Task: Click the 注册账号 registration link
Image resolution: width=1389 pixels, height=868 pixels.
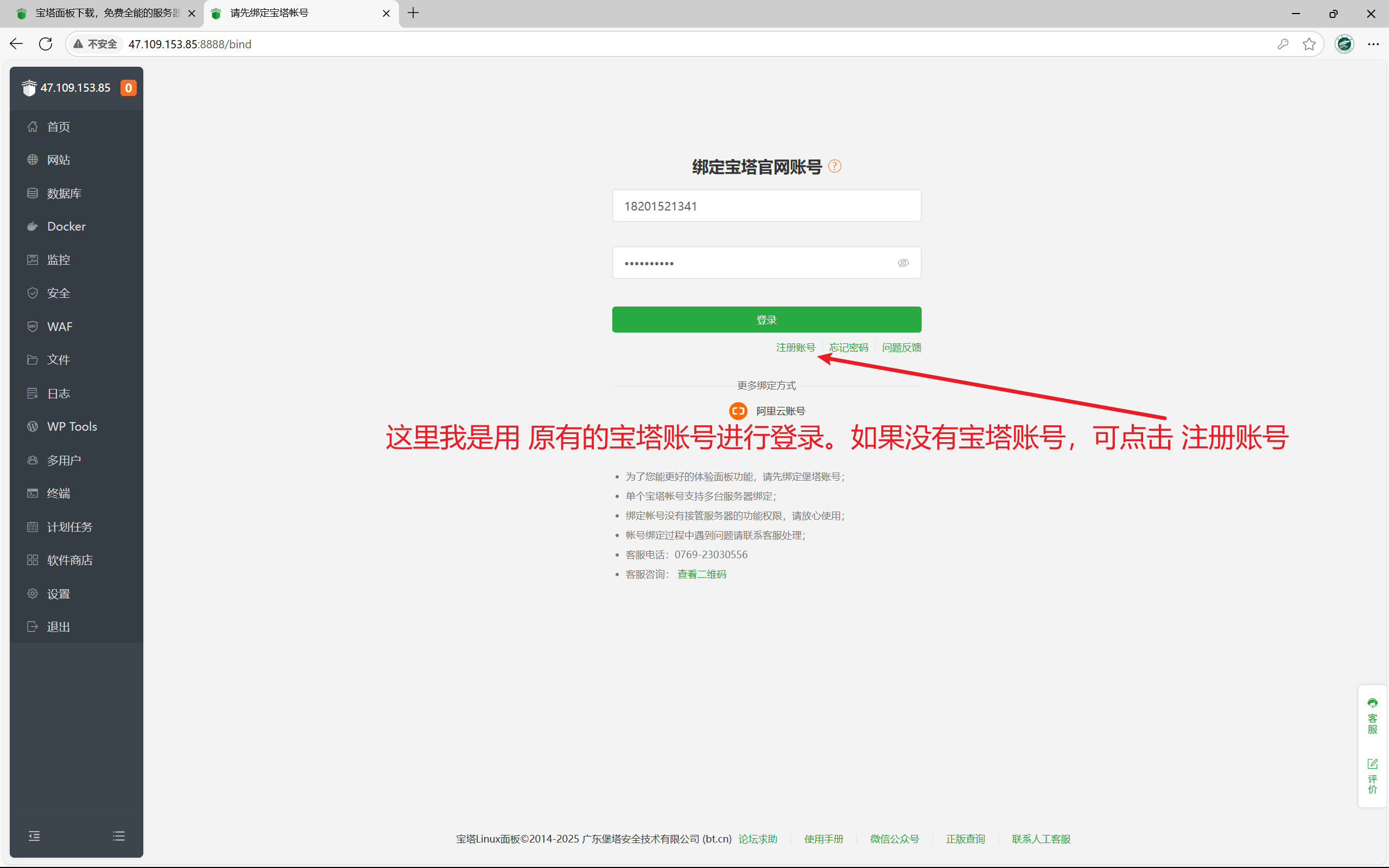Action: point(795,347)
